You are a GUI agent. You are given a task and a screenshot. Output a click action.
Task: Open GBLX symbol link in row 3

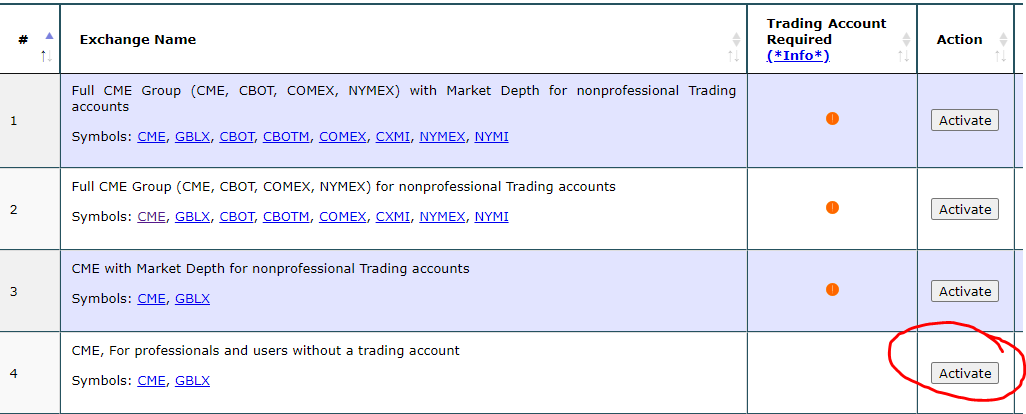[192, 298]
